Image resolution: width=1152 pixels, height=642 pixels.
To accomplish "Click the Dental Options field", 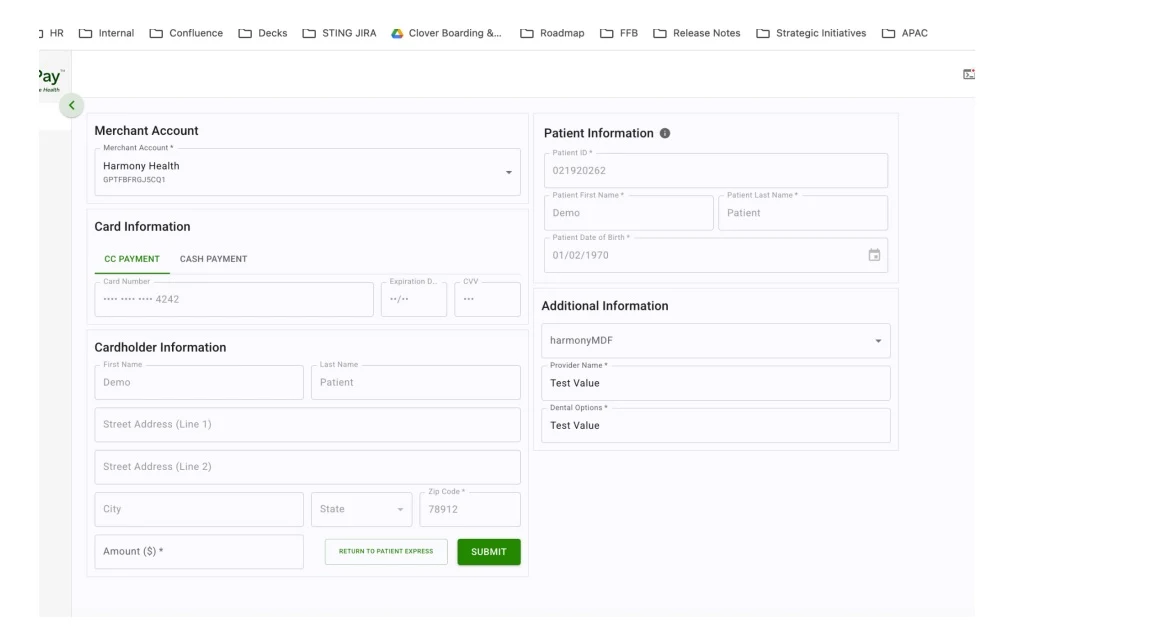I will coord(716,425).
